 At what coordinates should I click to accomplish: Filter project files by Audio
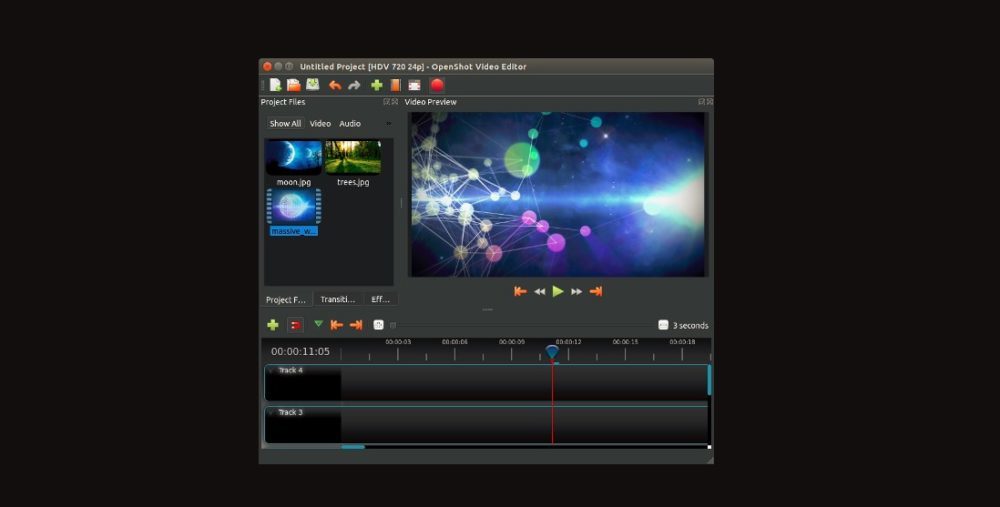[x=350, y=124]
